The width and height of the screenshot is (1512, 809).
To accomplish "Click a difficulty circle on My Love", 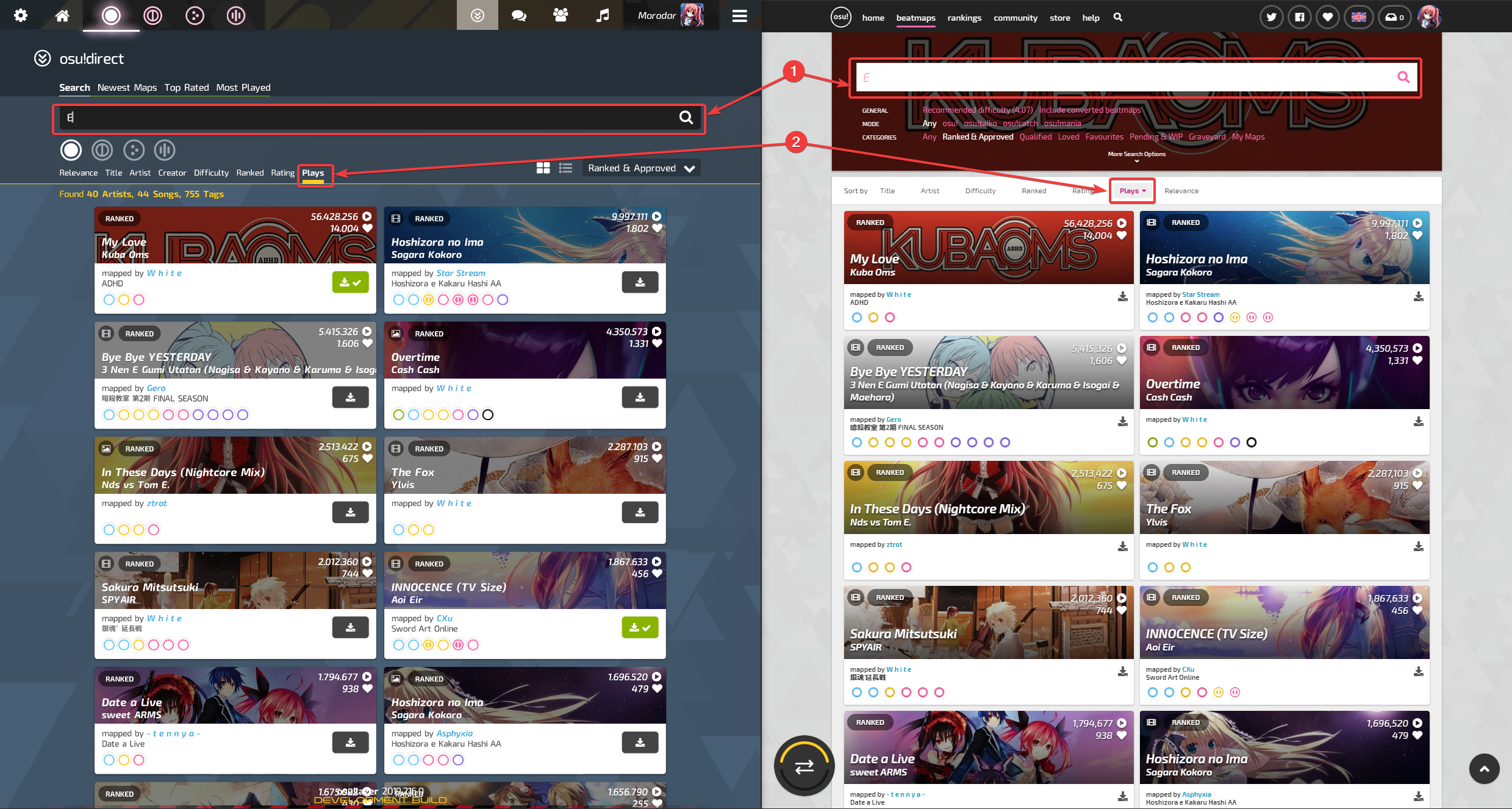I will (109, 299).
